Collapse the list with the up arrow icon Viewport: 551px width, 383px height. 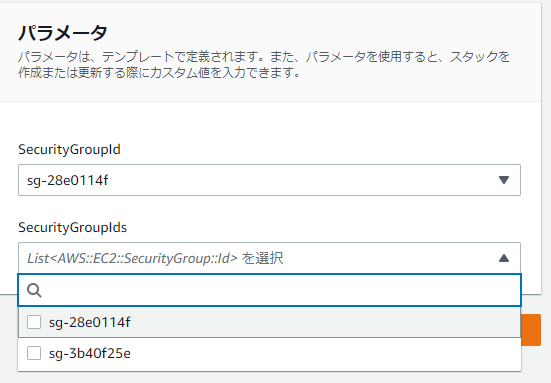tap(504, 258)
